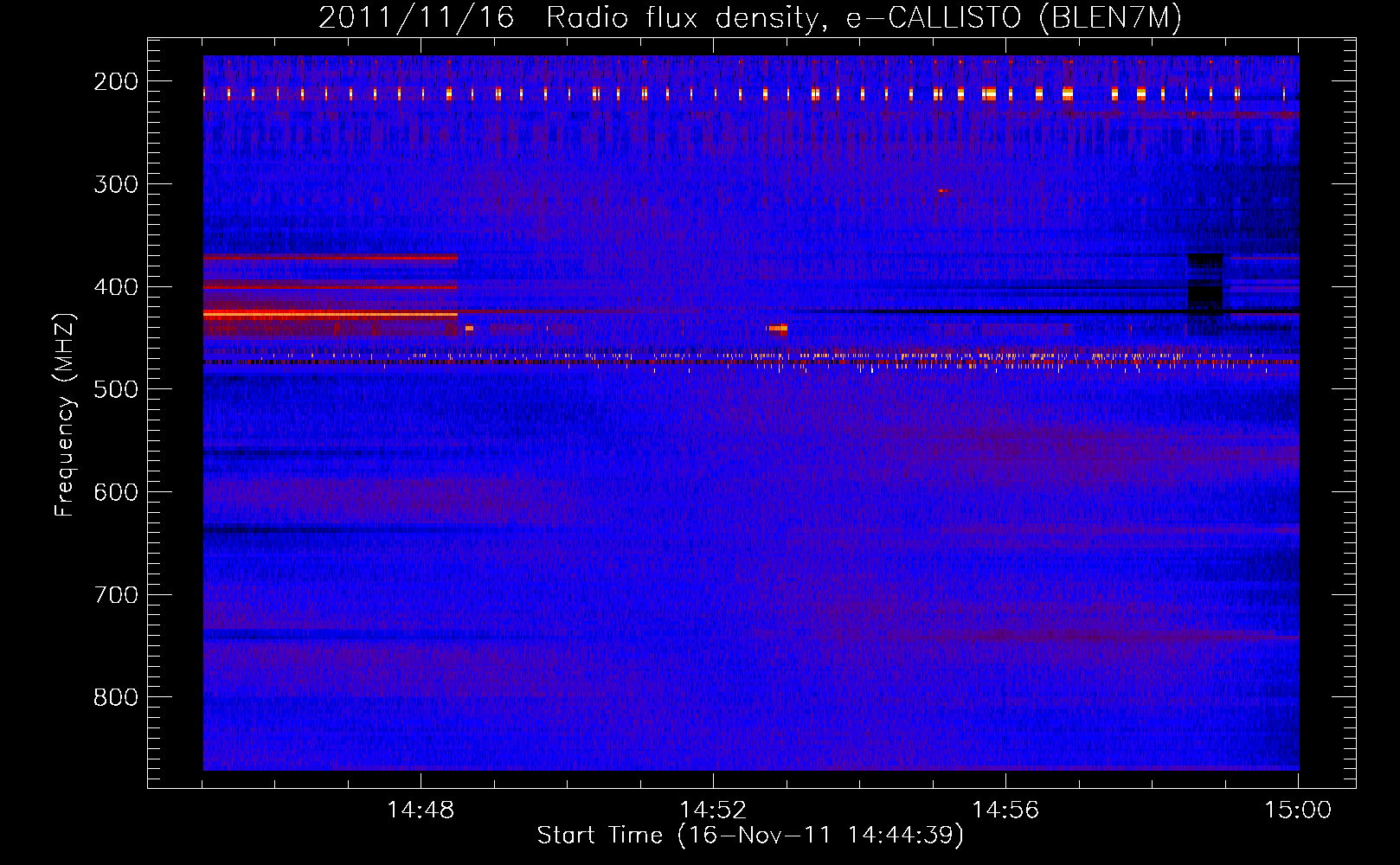Click the 200 frequency tick label
The width and height of the screenshot is (1400, 865).
(x=116, y=81)
